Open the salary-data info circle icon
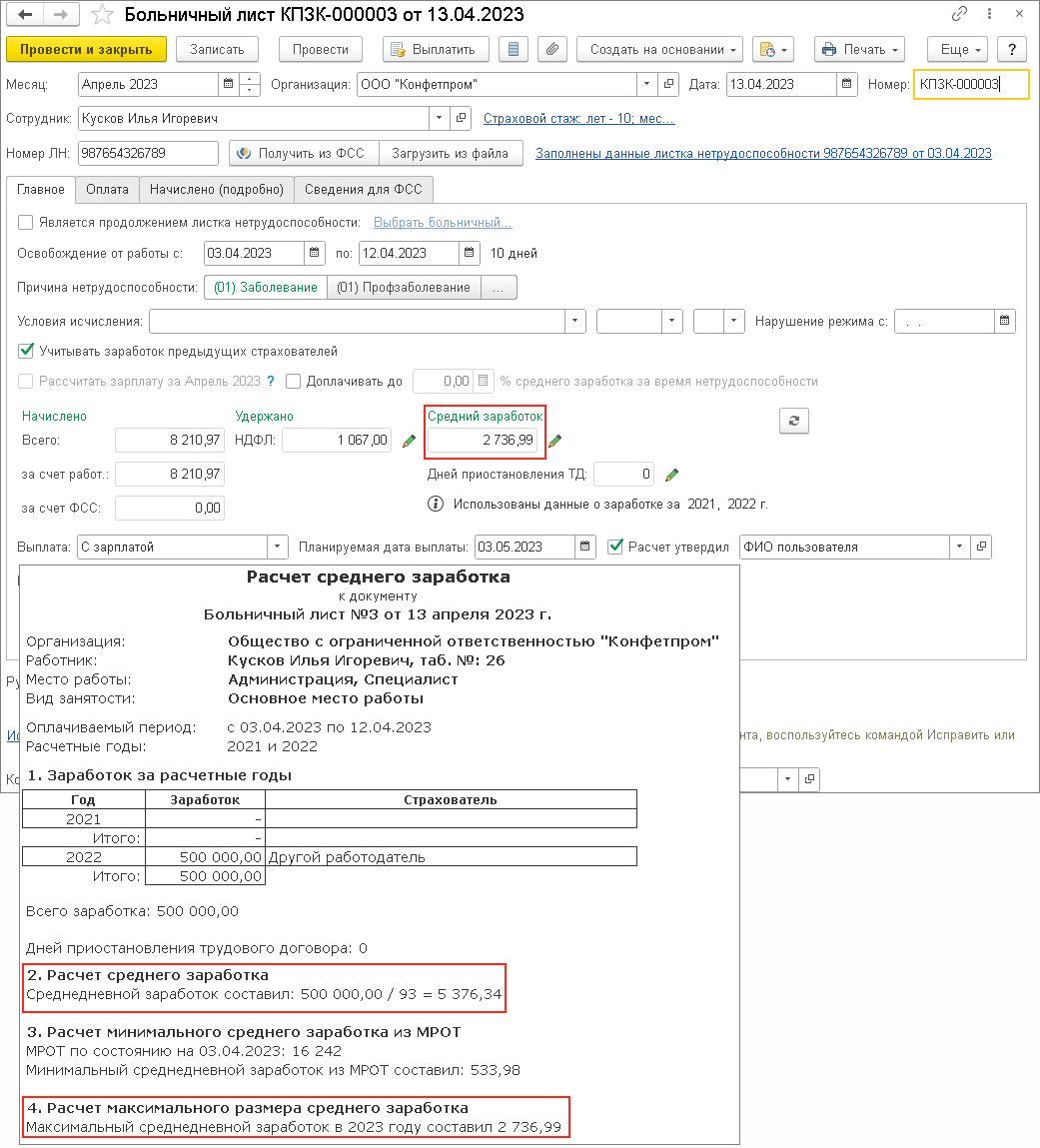The height and width of the screenshot is (1148, 1040). pyautogui.click(x=436, y=504)
